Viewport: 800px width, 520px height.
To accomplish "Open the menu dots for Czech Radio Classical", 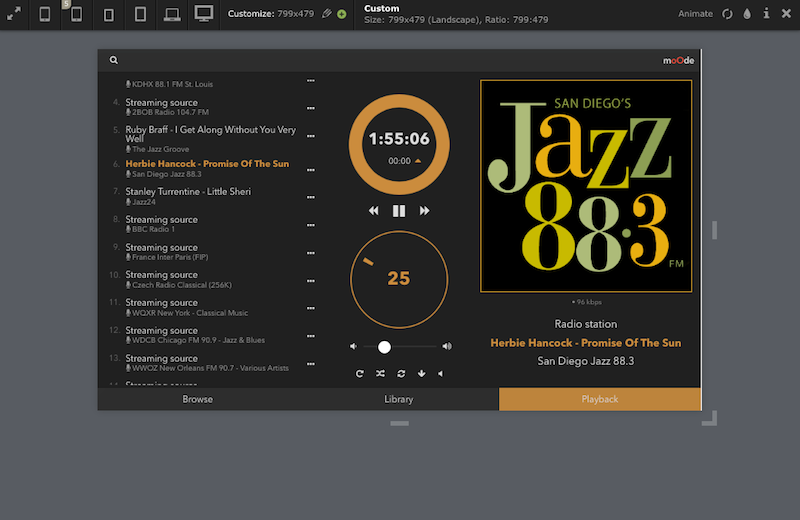I will tap(311, 281).
